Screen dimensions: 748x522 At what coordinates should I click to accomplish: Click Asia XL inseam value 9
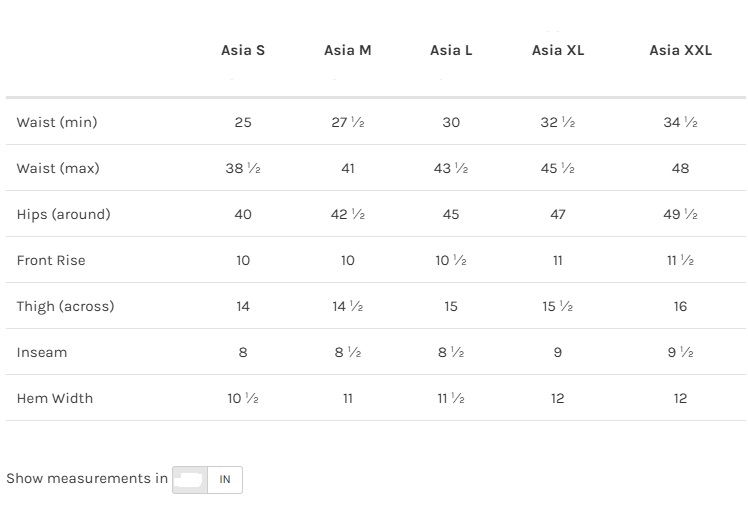coord(558,352)
